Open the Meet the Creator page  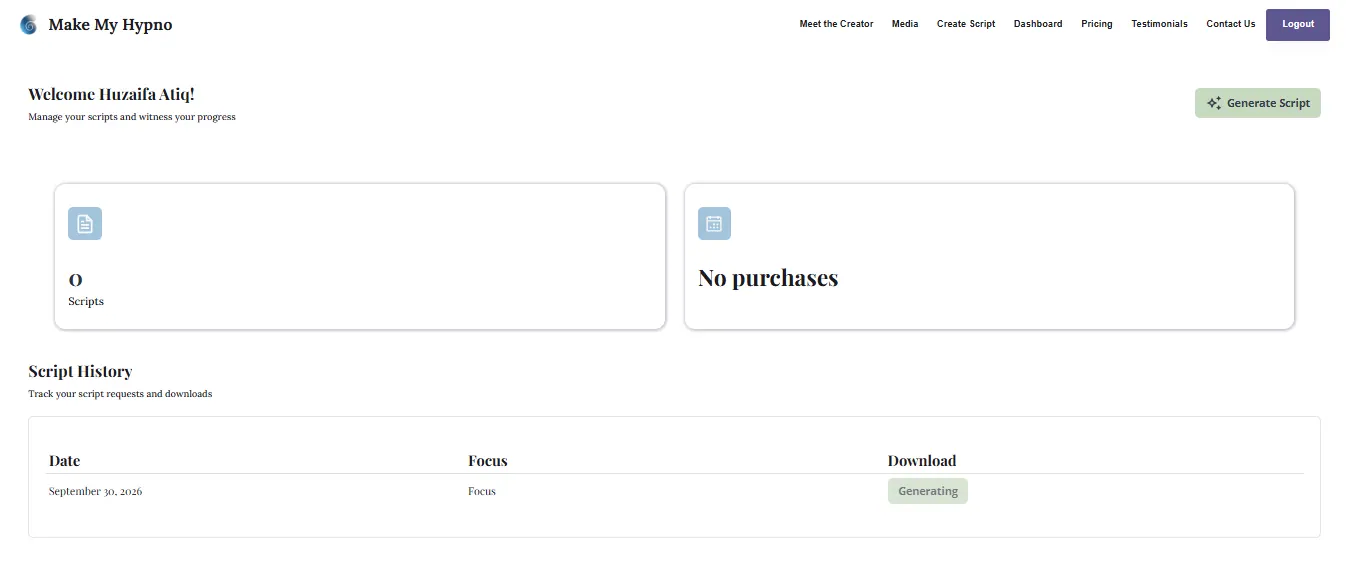(836, 24)
